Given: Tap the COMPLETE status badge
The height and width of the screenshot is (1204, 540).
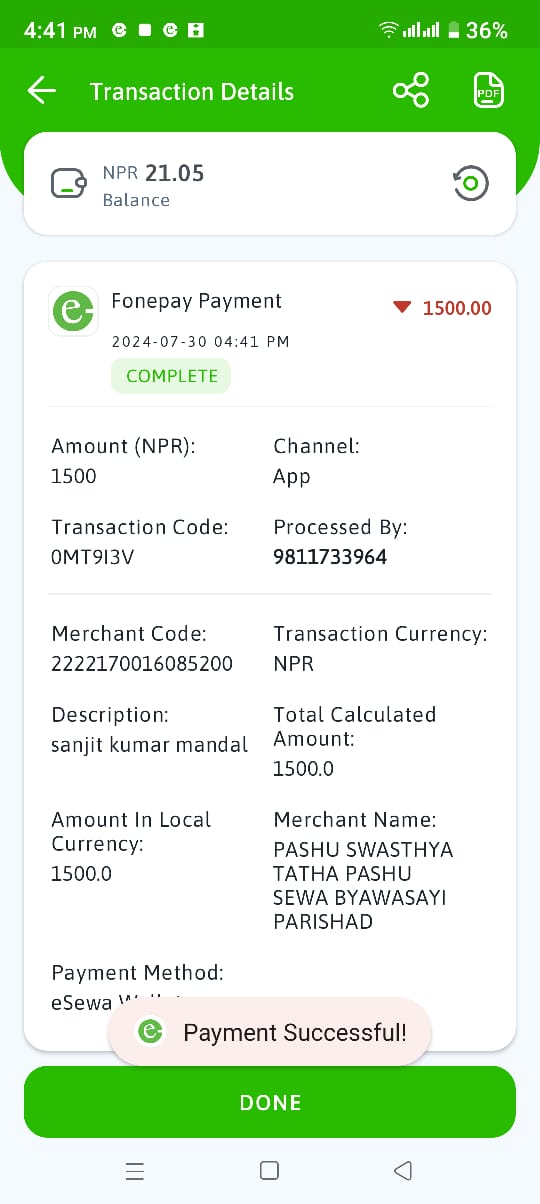Looking at the screenshot, I should (x=171, y=376).
